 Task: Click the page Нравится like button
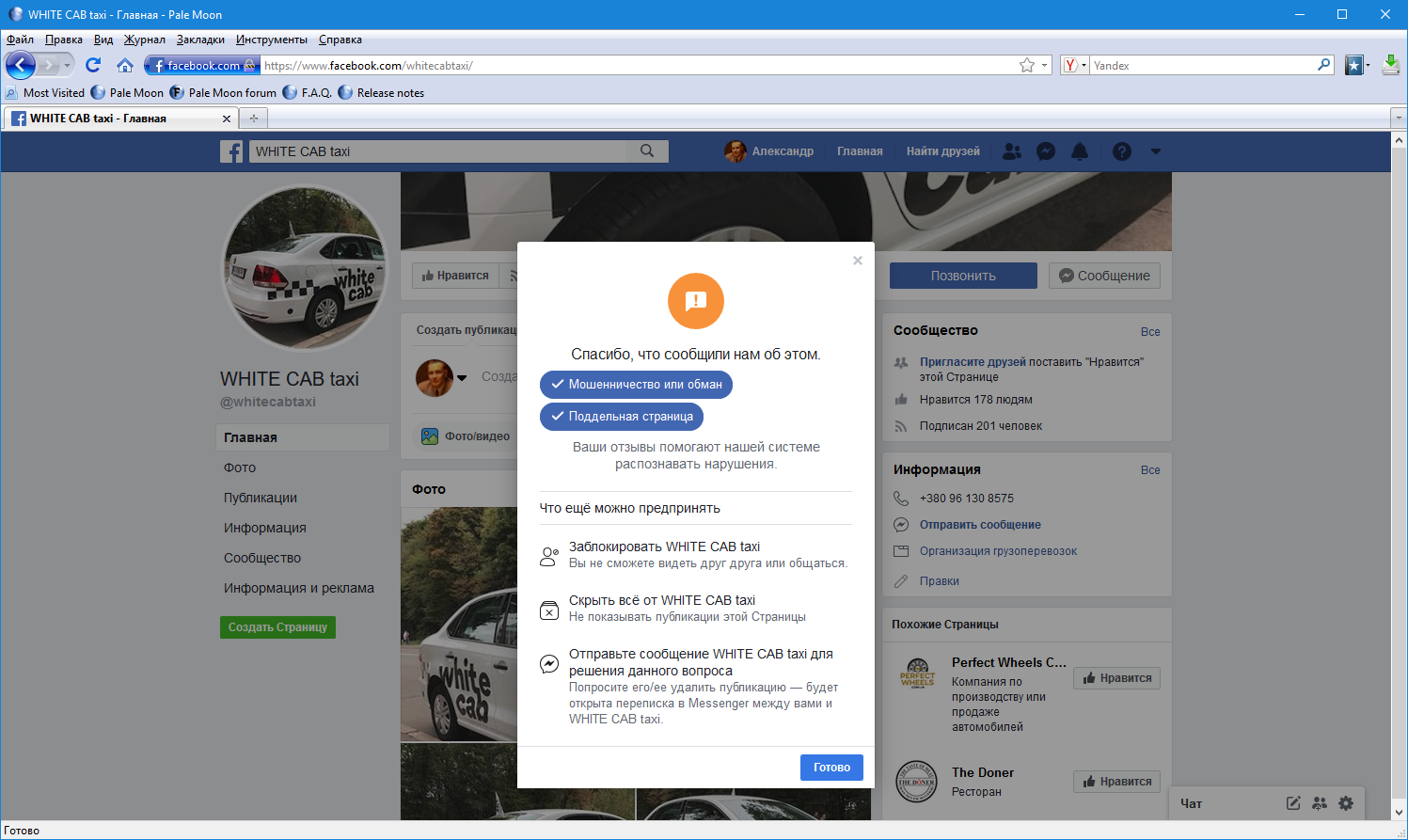pyautogui.click(x=455, y=276)
